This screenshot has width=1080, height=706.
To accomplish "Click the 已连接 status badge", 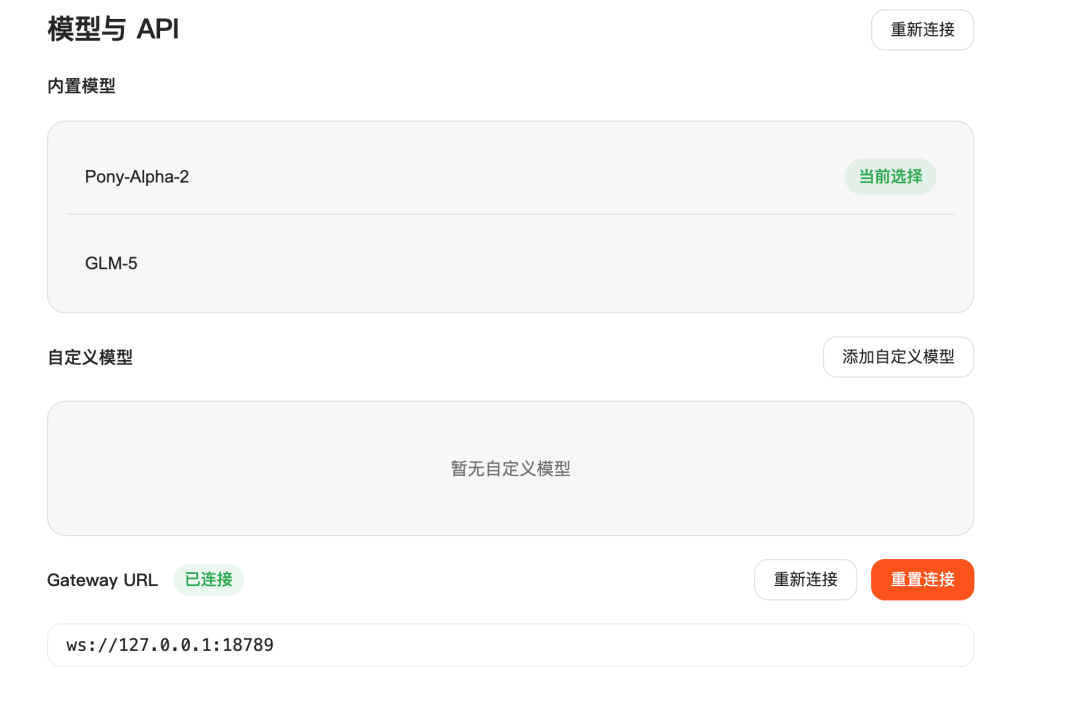I will pos(208,580).
